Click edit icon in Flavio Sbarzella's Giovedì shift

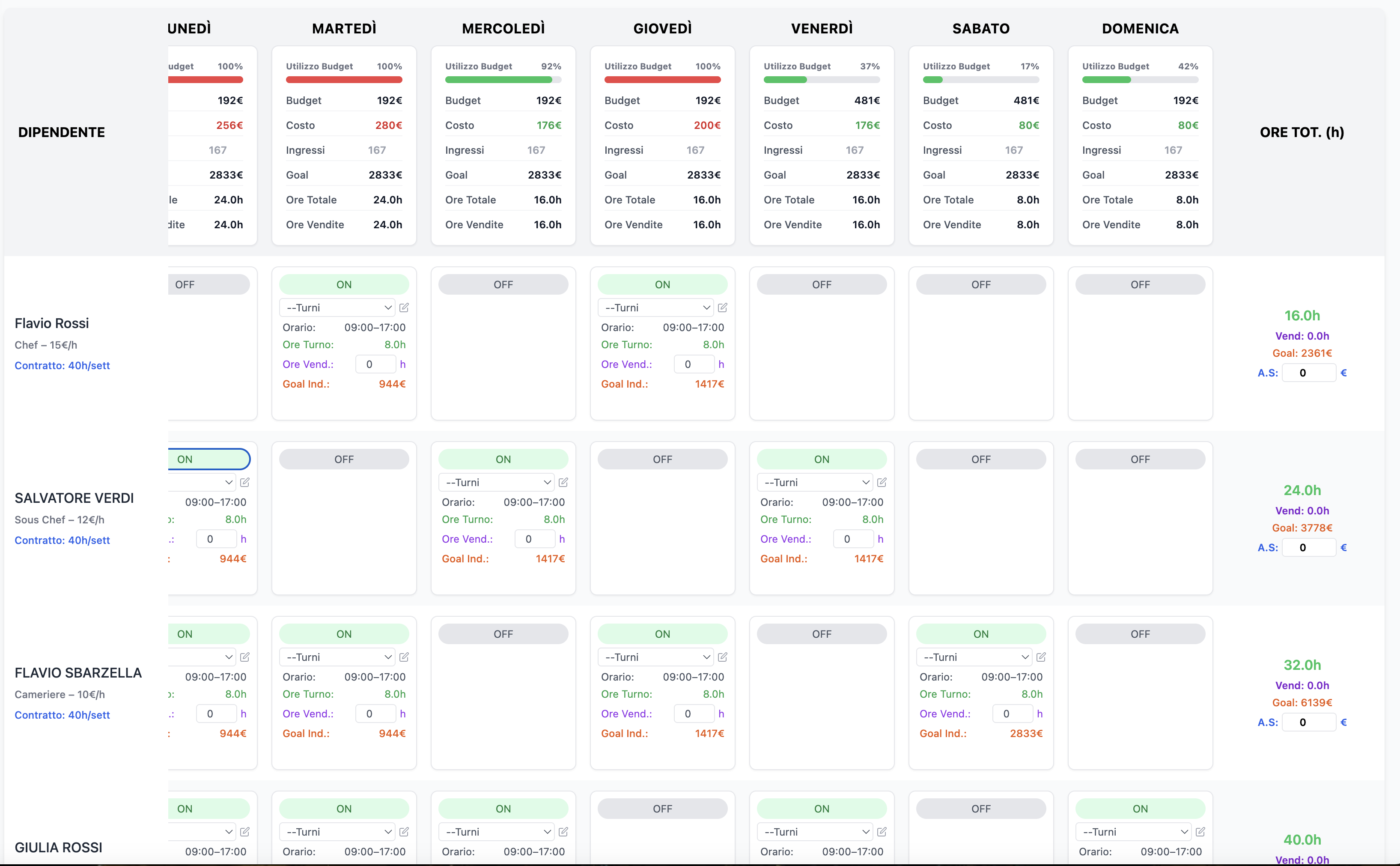[x=722, y=657]
